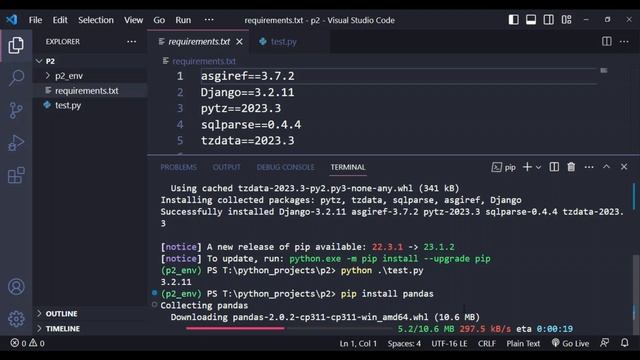Open the Run and Debug view

click(16, 143)
